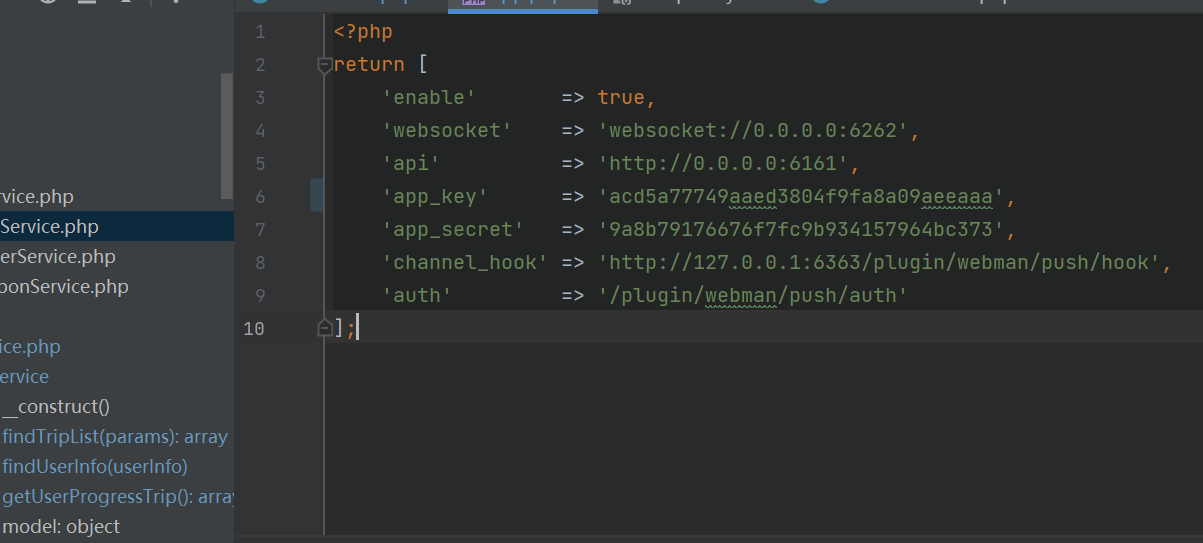Click the 'channel_hook' key string
1203x543 pixels.
[465, 263]
